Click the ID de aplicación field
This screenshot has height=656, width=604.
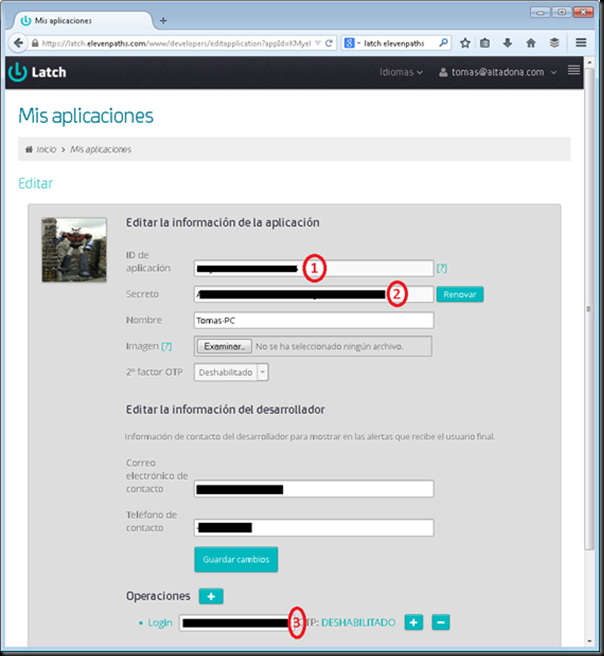pos(314,268)
